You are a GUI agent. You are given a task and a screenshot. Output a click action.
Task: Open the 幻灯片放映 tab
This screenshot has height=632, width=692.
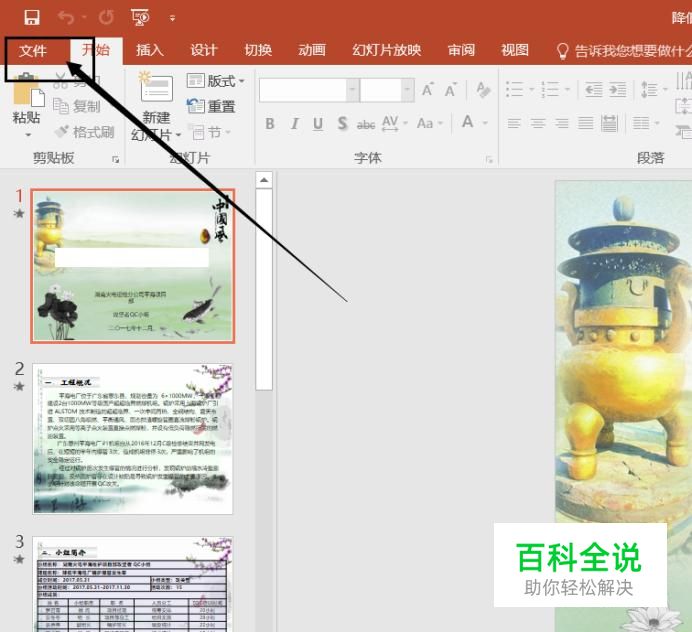387,50
